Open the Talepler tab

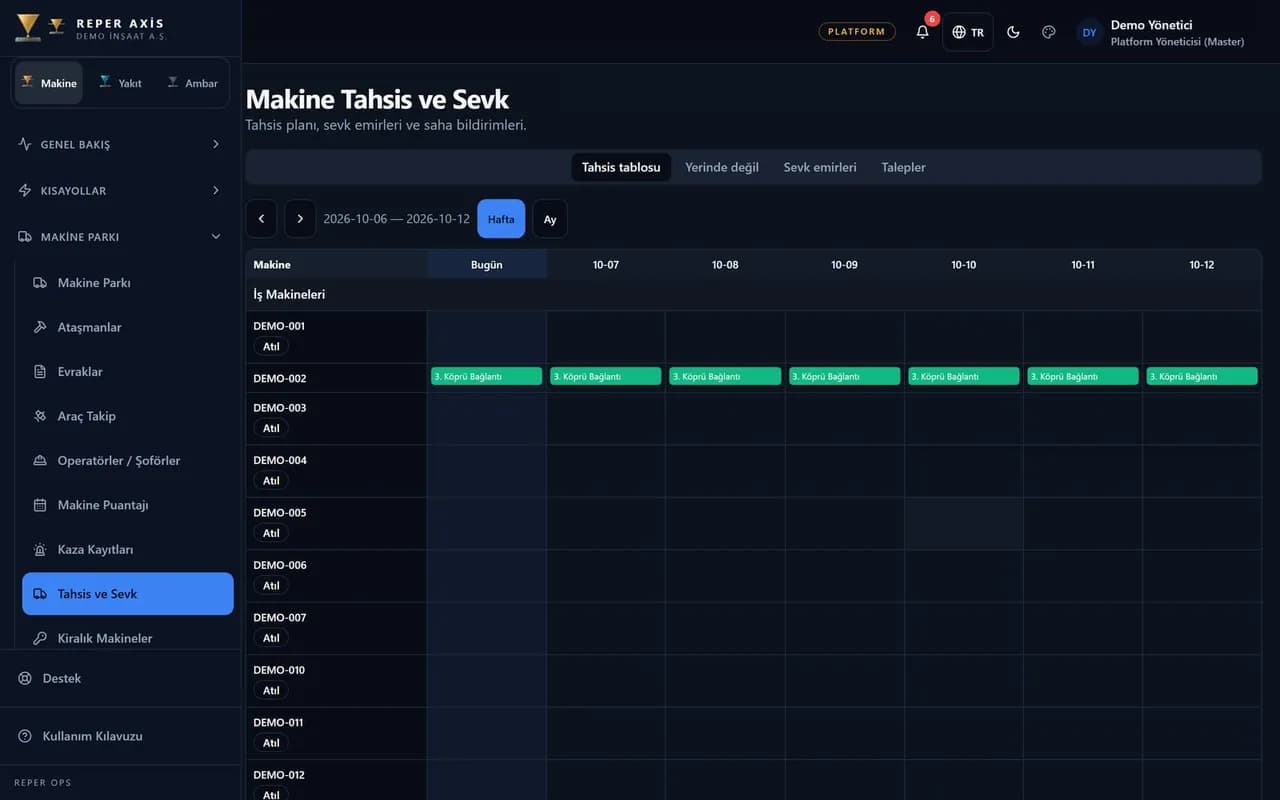[x=903, y=167]
